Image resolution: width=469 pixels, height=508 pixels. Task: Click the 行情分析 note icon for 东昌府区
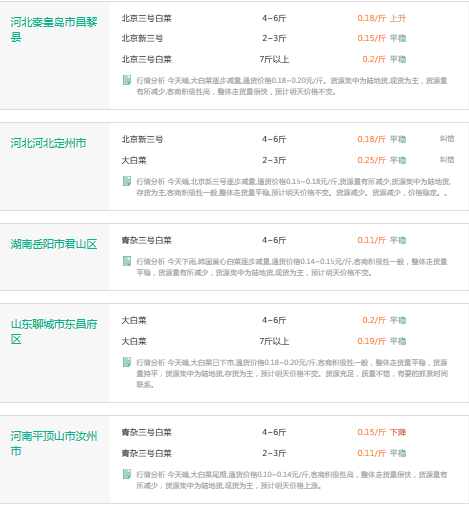pyautogui.click(x=127, y=362)
